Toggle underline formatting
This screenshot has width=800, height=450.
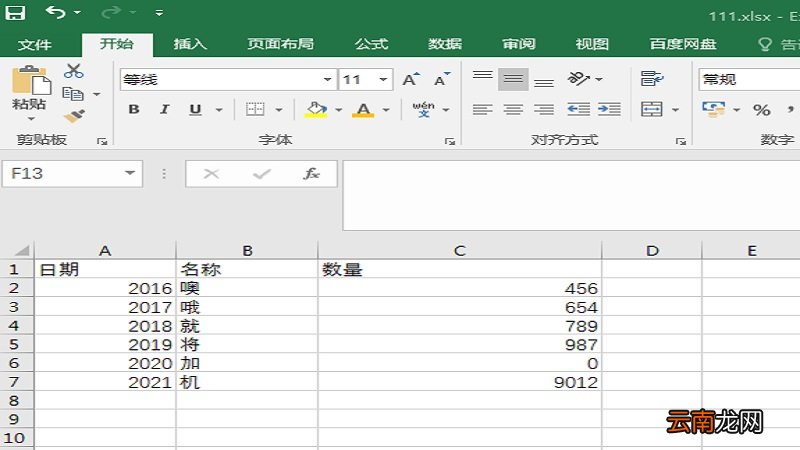(195, 109)
